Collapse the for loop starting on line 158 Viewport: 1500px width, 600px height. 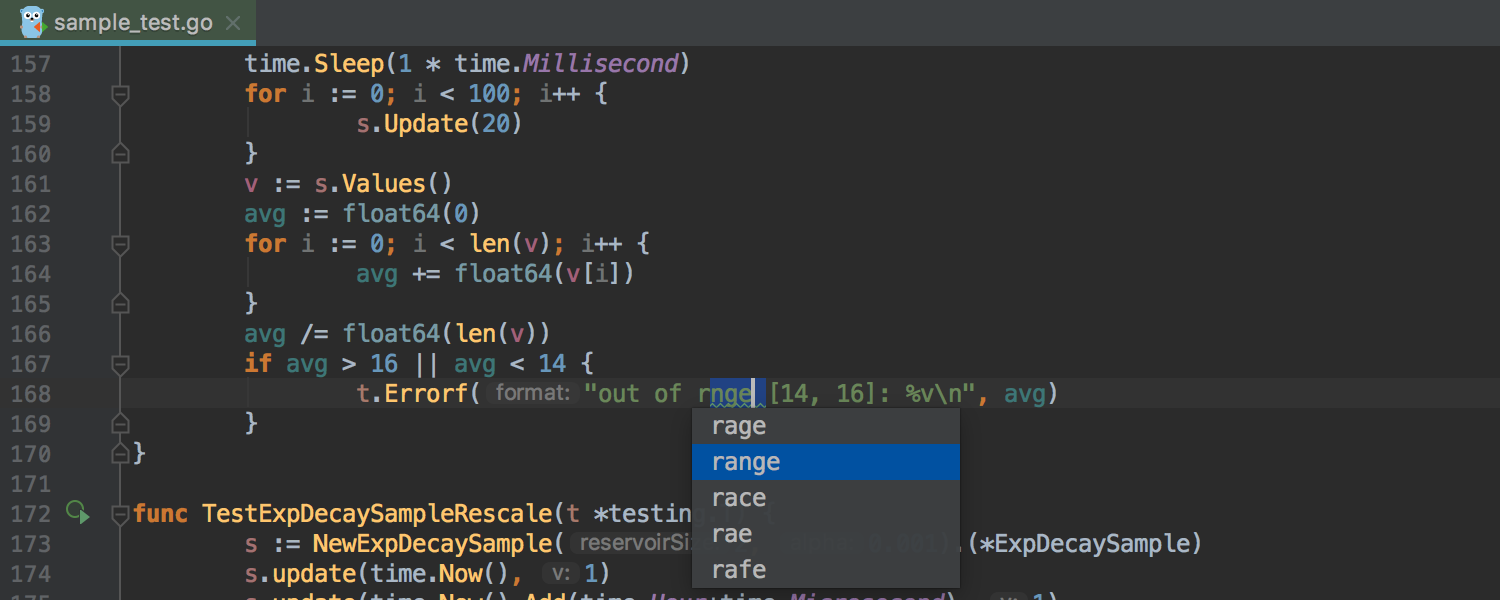[x=120, y=94]
